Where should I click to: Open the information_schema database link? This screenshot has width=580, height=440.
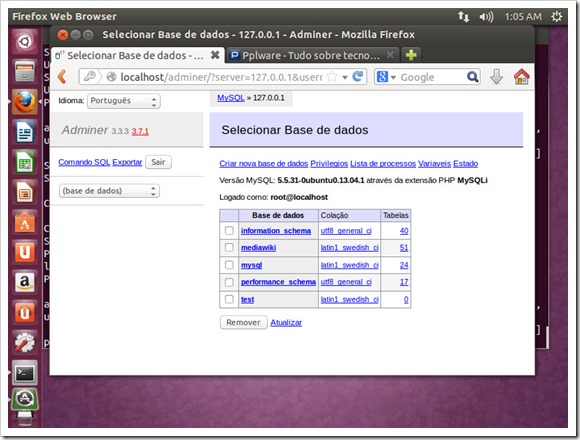[276, 231]
